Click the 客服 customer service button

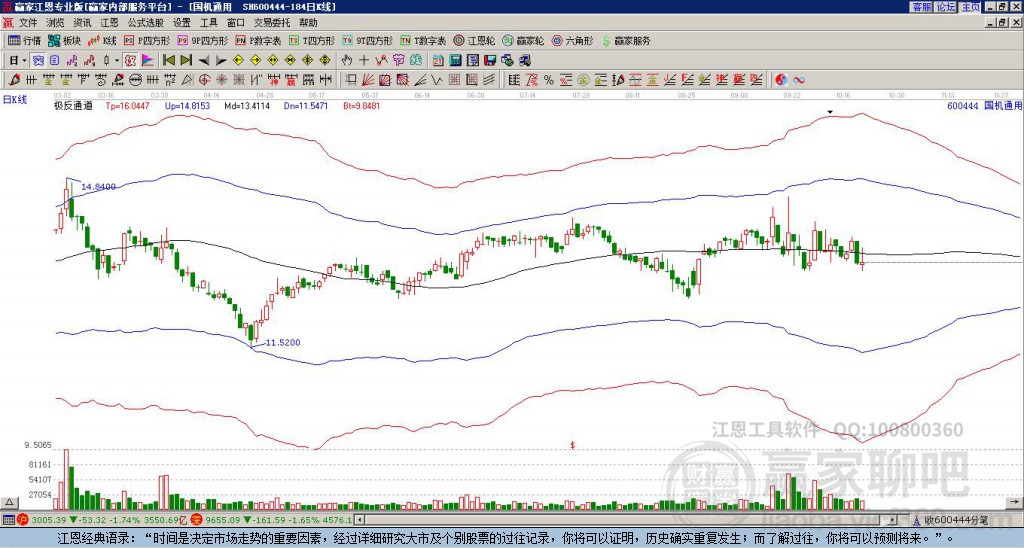point(921,7)
